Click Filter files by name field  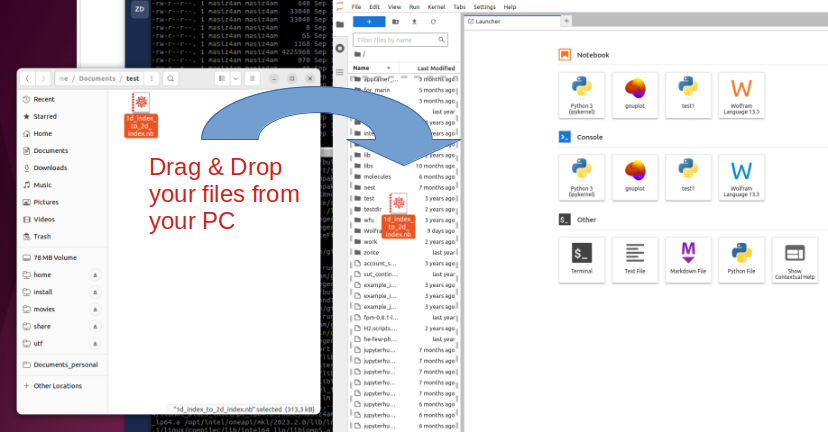coord(400,40)
